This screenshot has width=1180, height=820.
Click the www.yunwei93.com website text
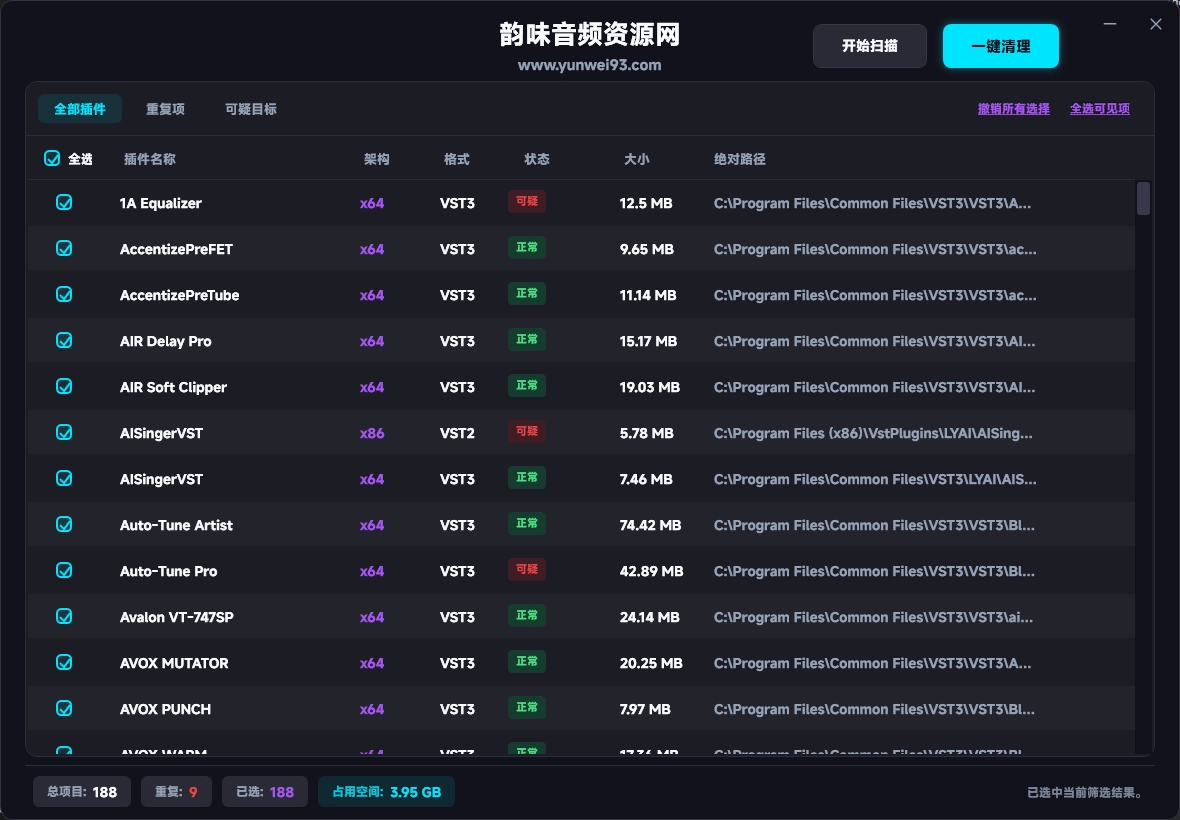coord(590,65)
